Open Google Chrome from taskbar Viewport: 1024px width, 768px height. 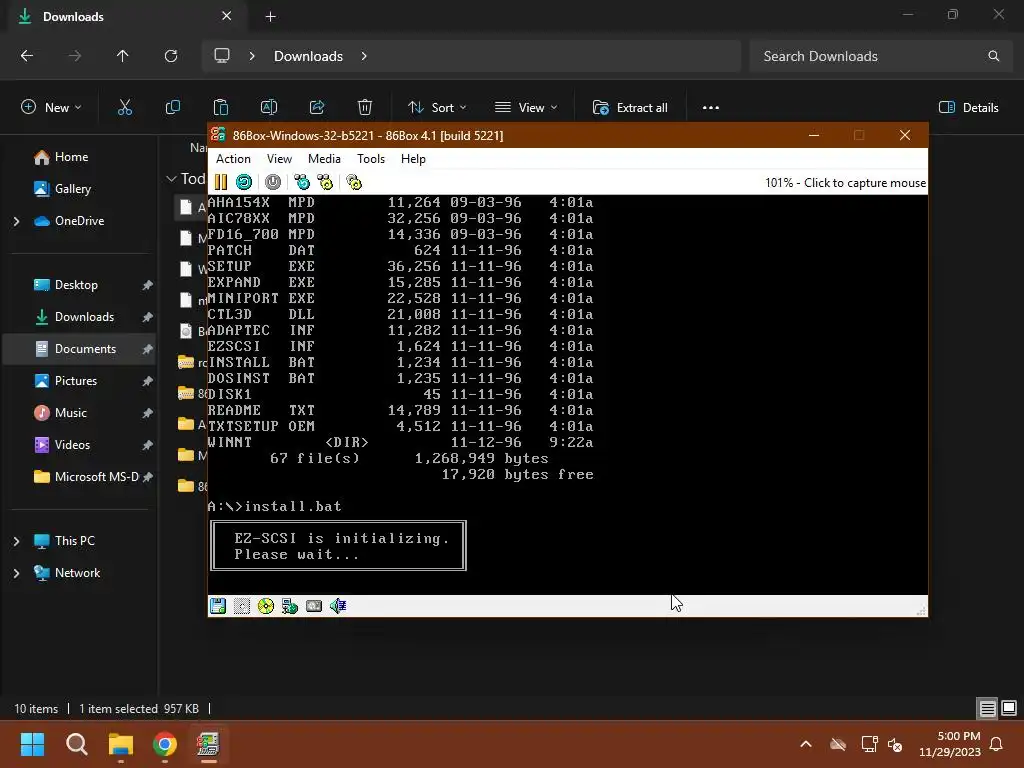click(x=165, y=744)
